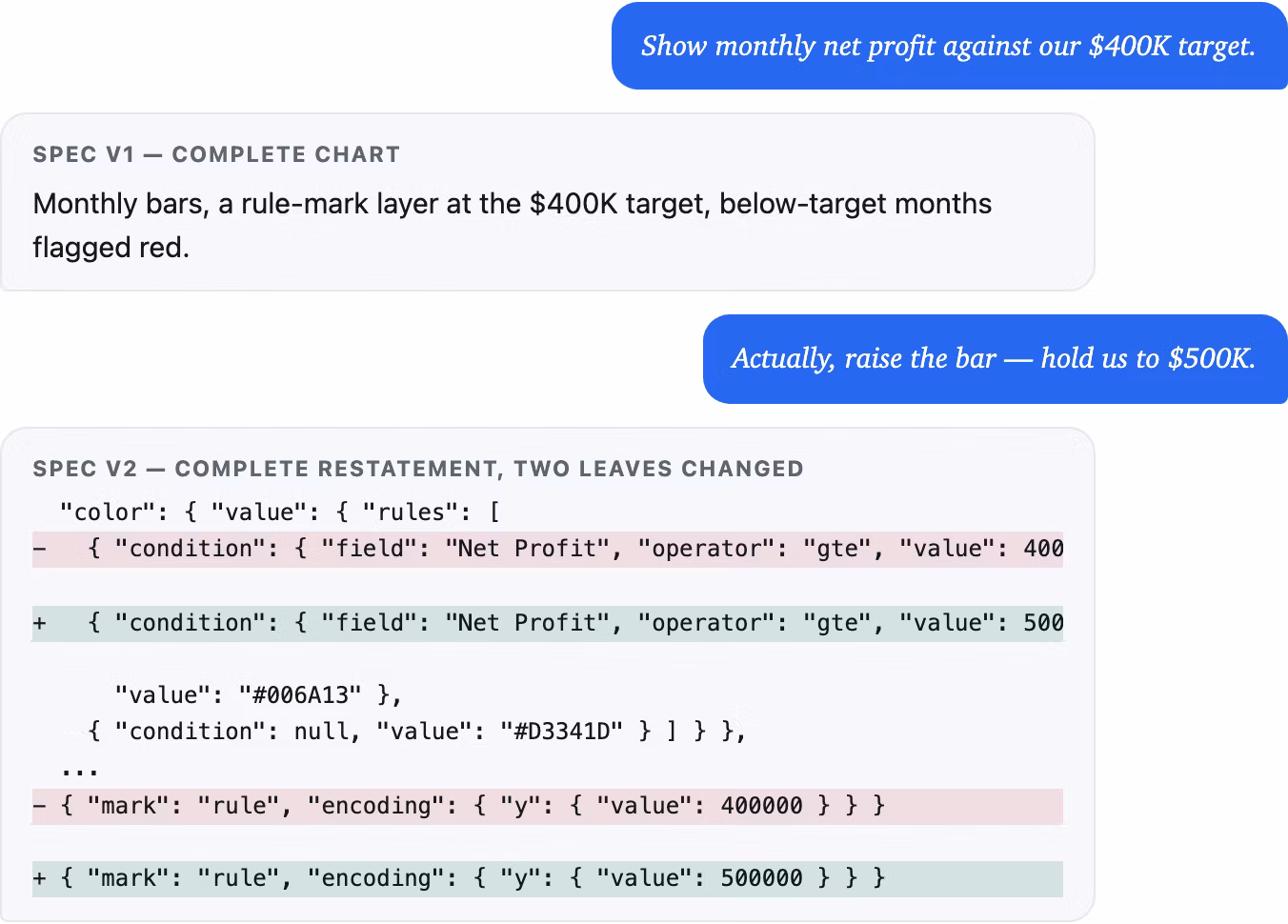Screen dimensions: 1288x924
Task: Click the SPEC V1 — COMPLETE CHART heading
Action: tap(216, 154)
